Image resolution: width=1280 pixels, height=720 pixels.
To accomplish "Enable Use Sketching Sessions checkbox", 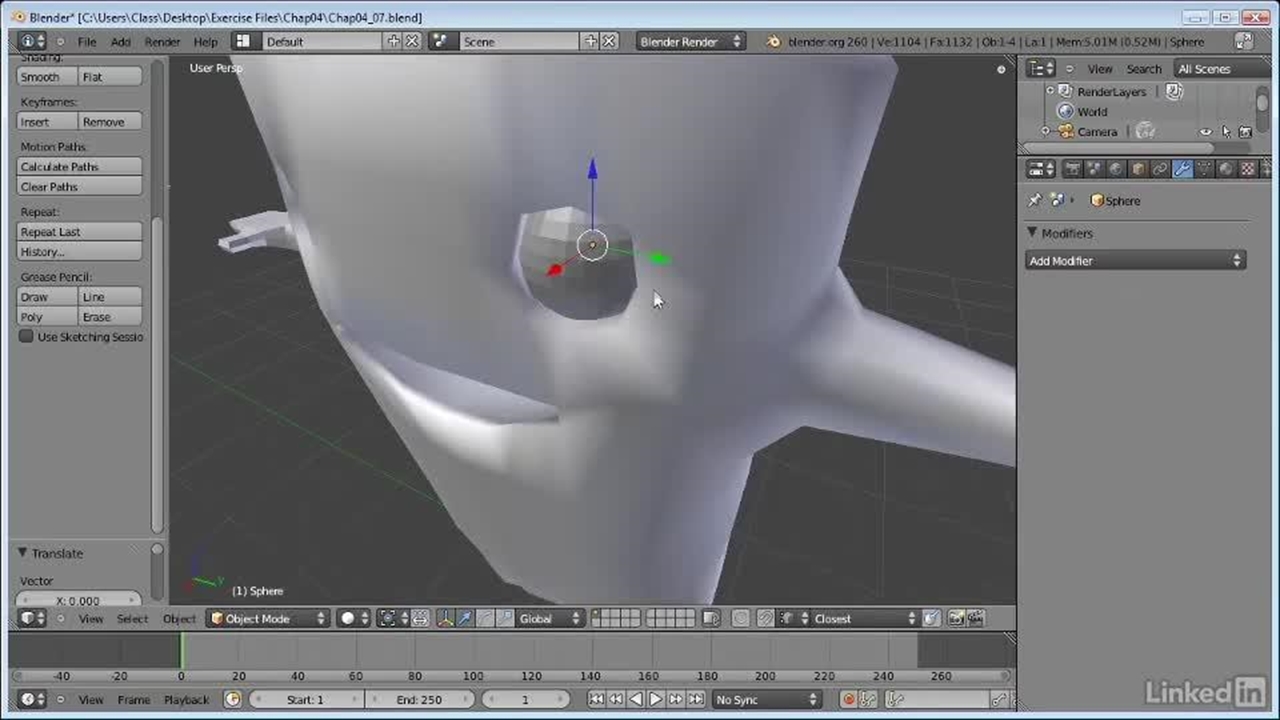I will [27, 337].
